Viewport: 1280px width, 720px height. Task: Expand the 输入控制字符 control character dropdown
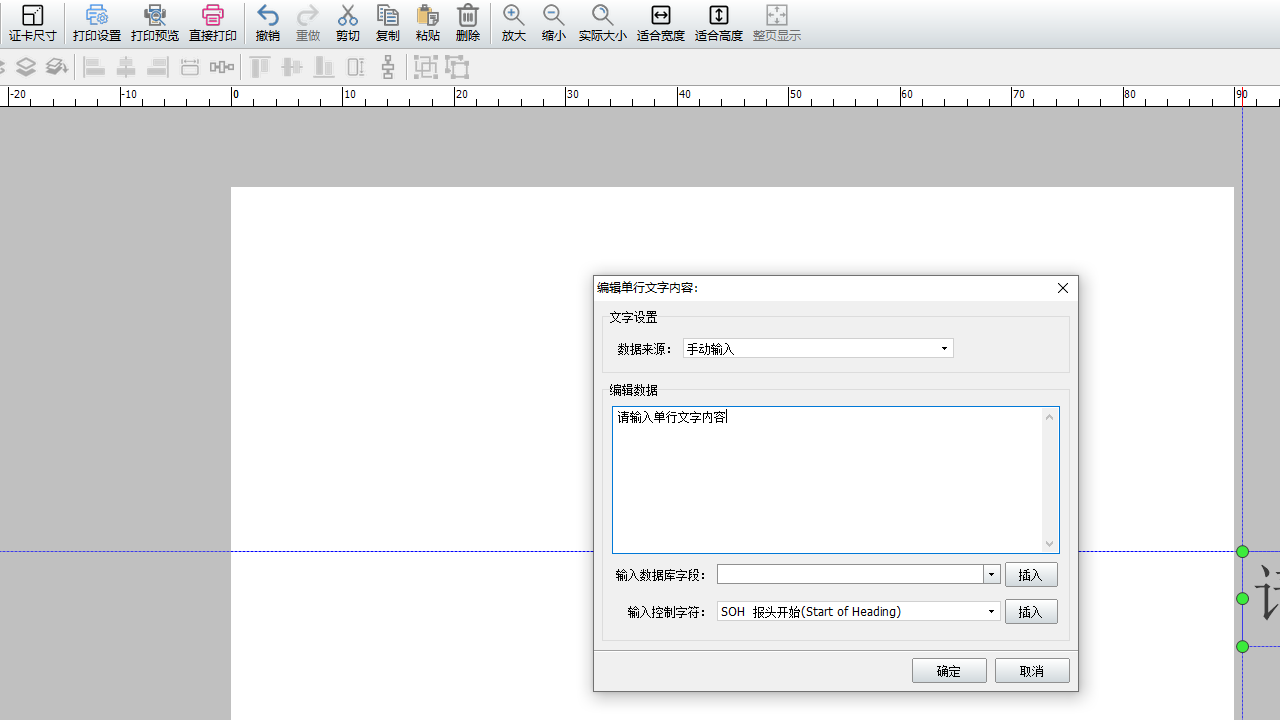991,612
